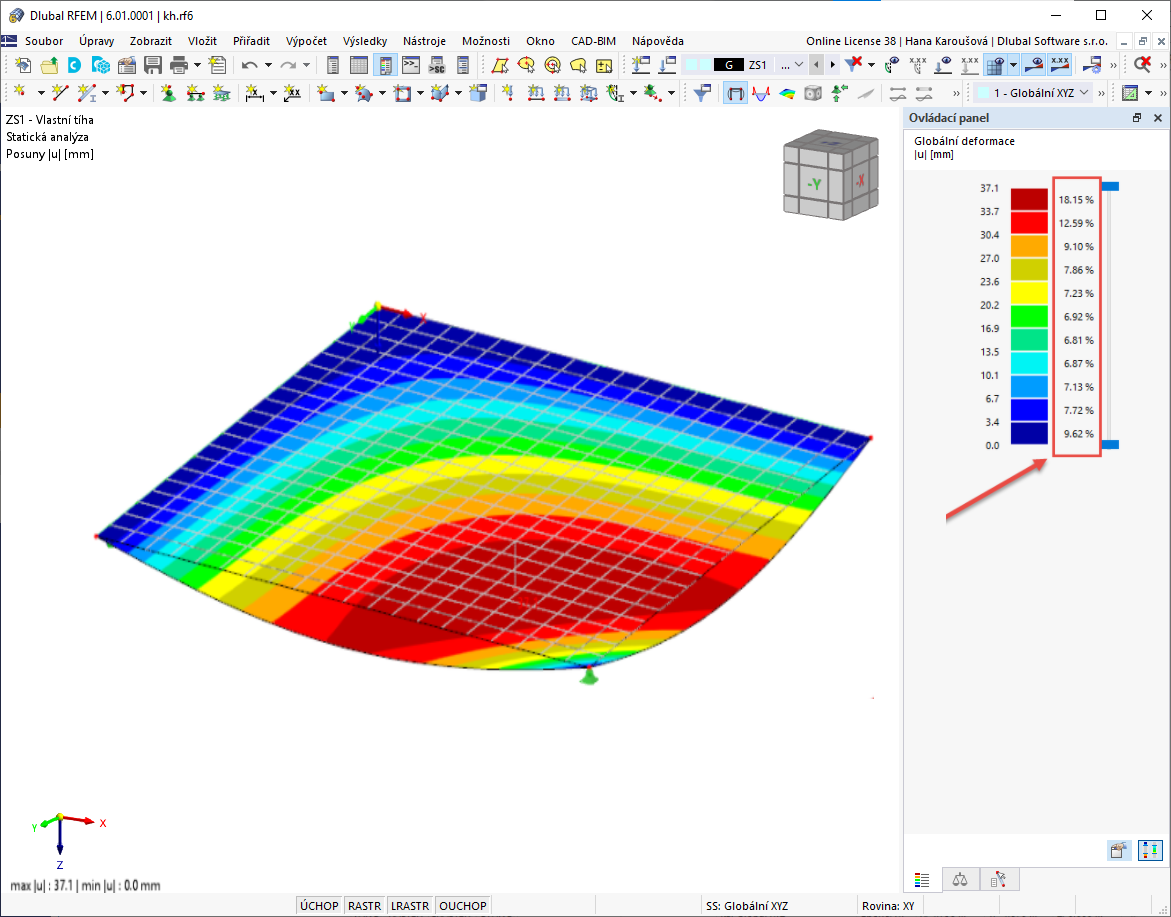Expand the print options arrow
Viewport: 1171px width, 917px height.
tap(197, 66)
